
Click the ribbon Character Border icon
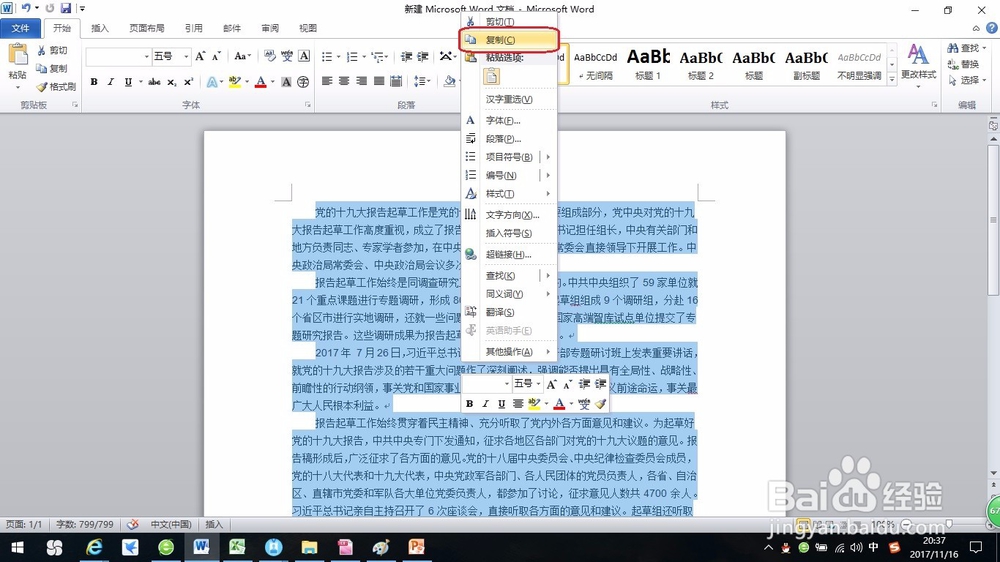pyautogui.click(x=304, y=56)
